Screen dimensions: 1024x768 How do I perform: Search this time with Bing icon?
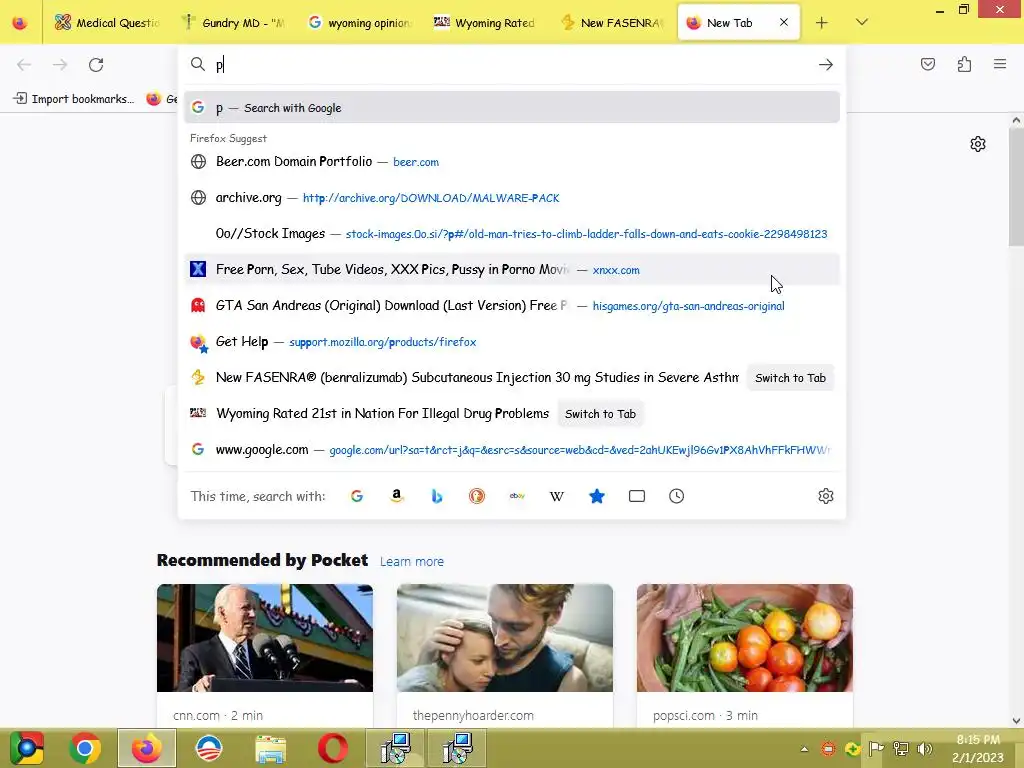437,496
